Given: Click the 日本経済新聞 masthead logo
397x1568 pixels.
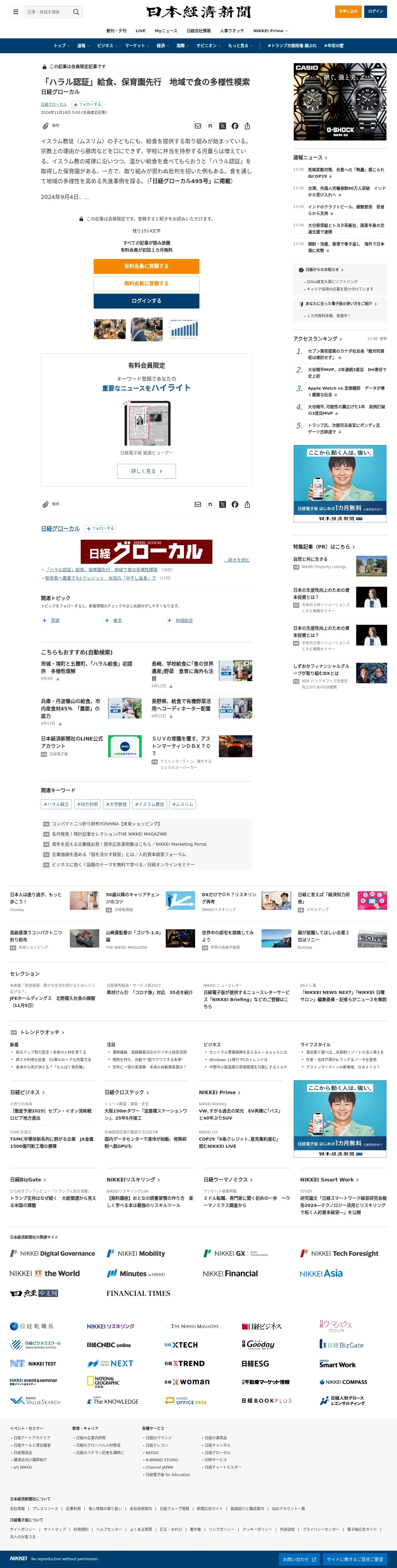Looking at the screenshot, I should 198,12.
